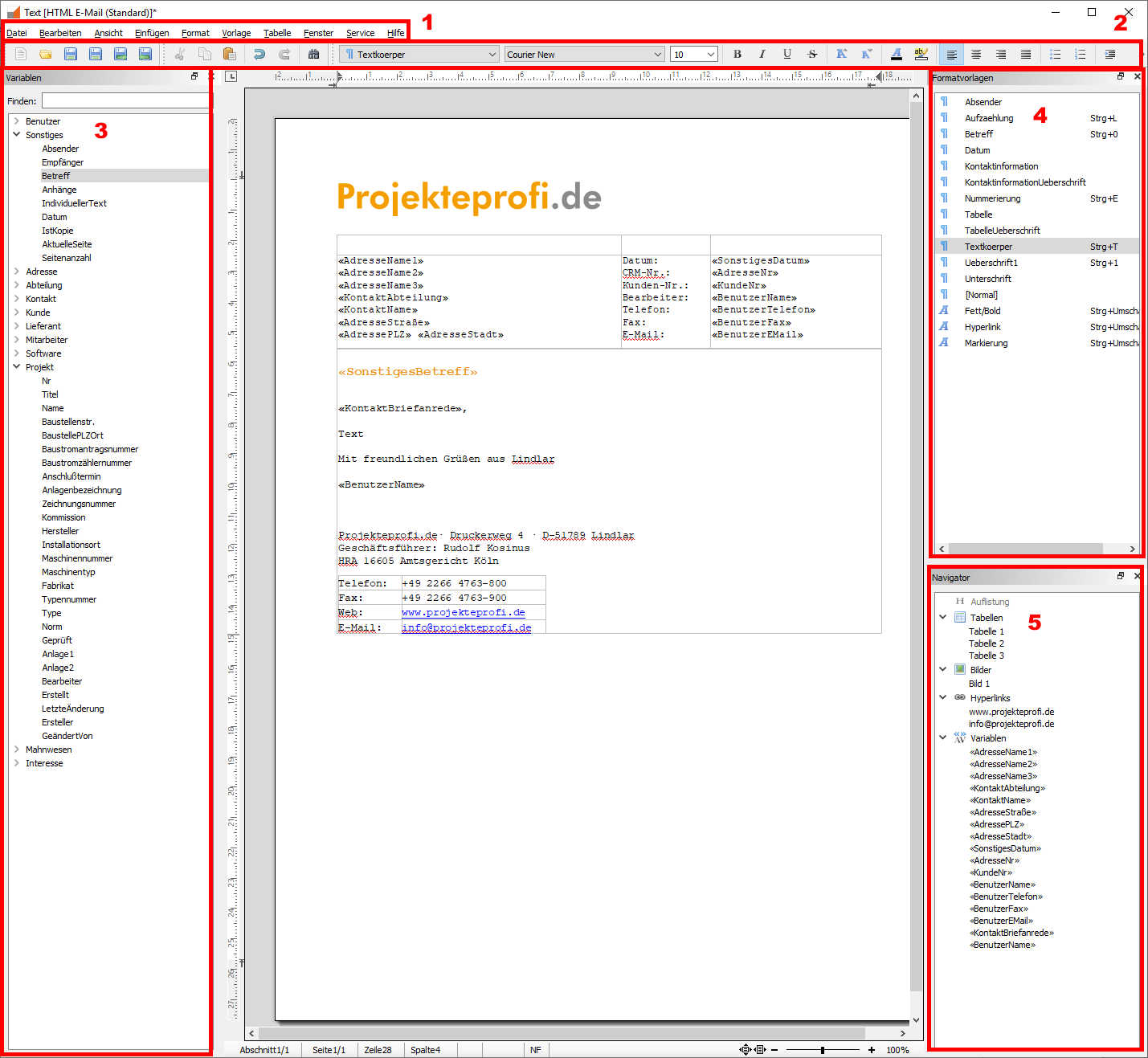Expand the Adresse variable group
1148x1058 pixels.
[x=17, y=272]
